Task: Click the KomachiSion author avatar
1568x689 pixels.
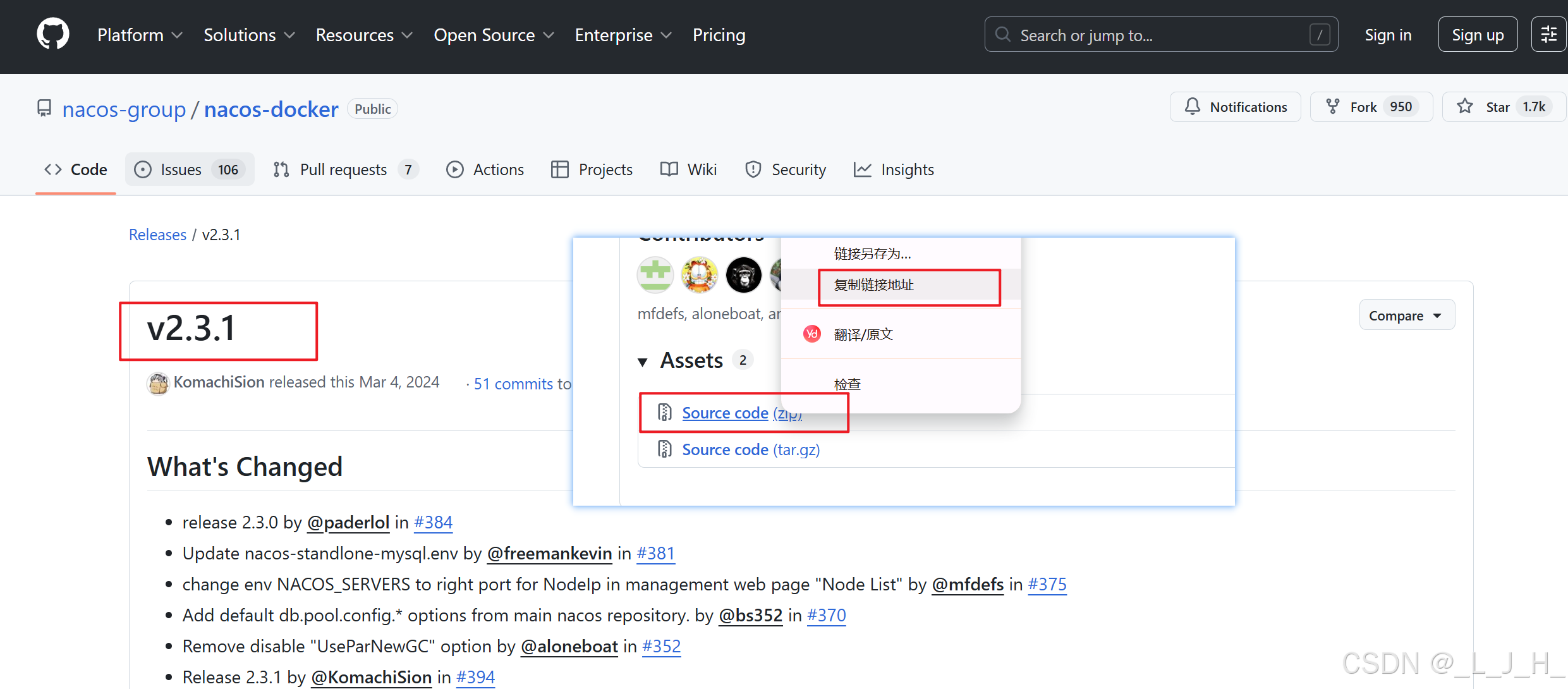Action: [x=158, y=383]
